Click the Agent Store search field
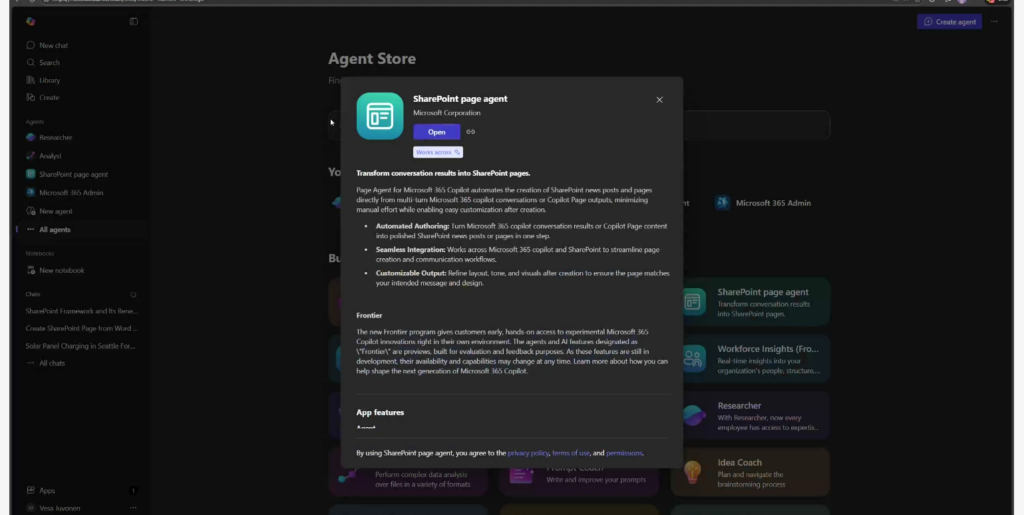Screen dimensions: 1024x515 tap(579, 125)
